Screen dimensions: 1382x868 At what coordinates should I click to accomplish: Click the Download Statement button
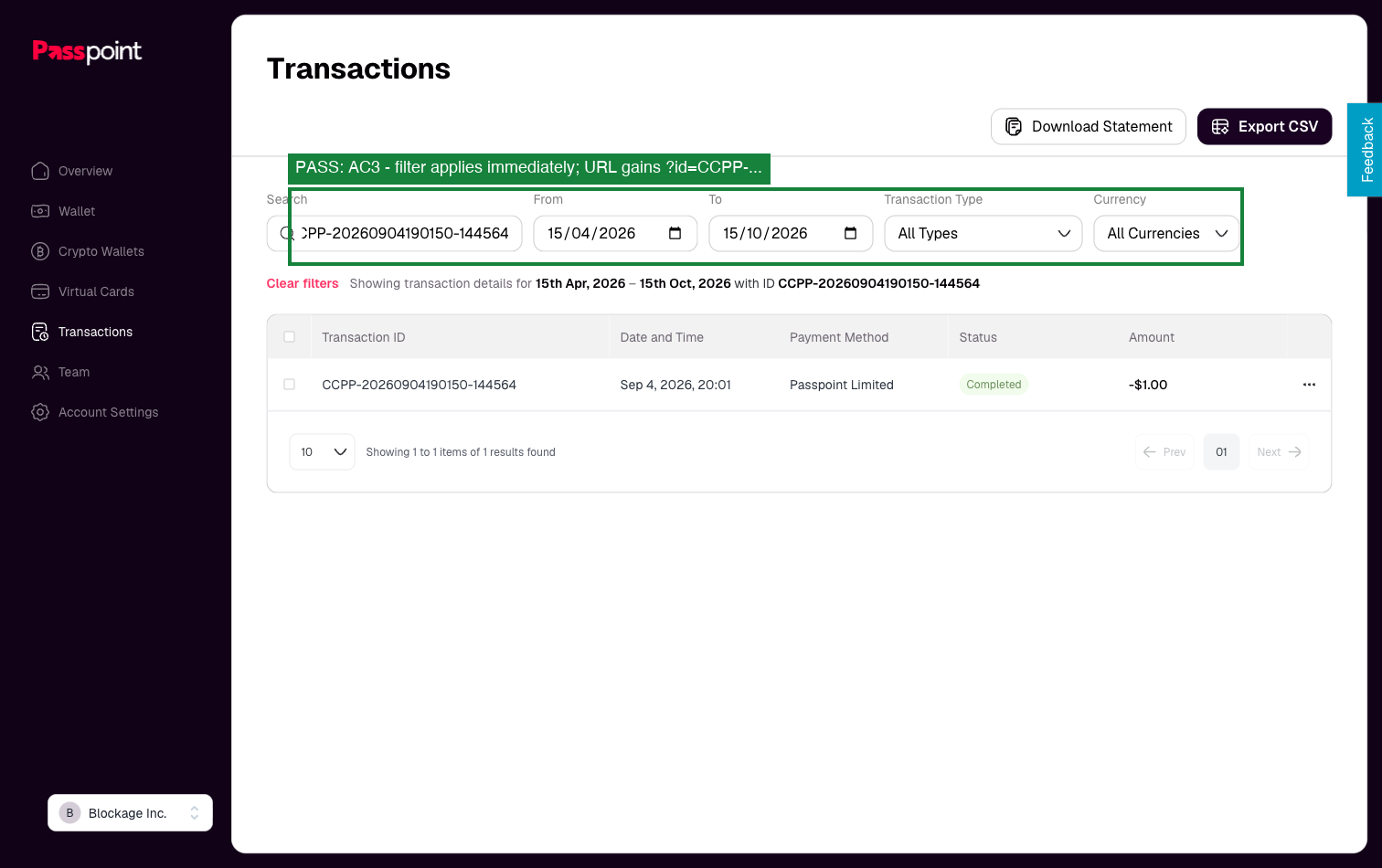click(x=1089, y=126)
